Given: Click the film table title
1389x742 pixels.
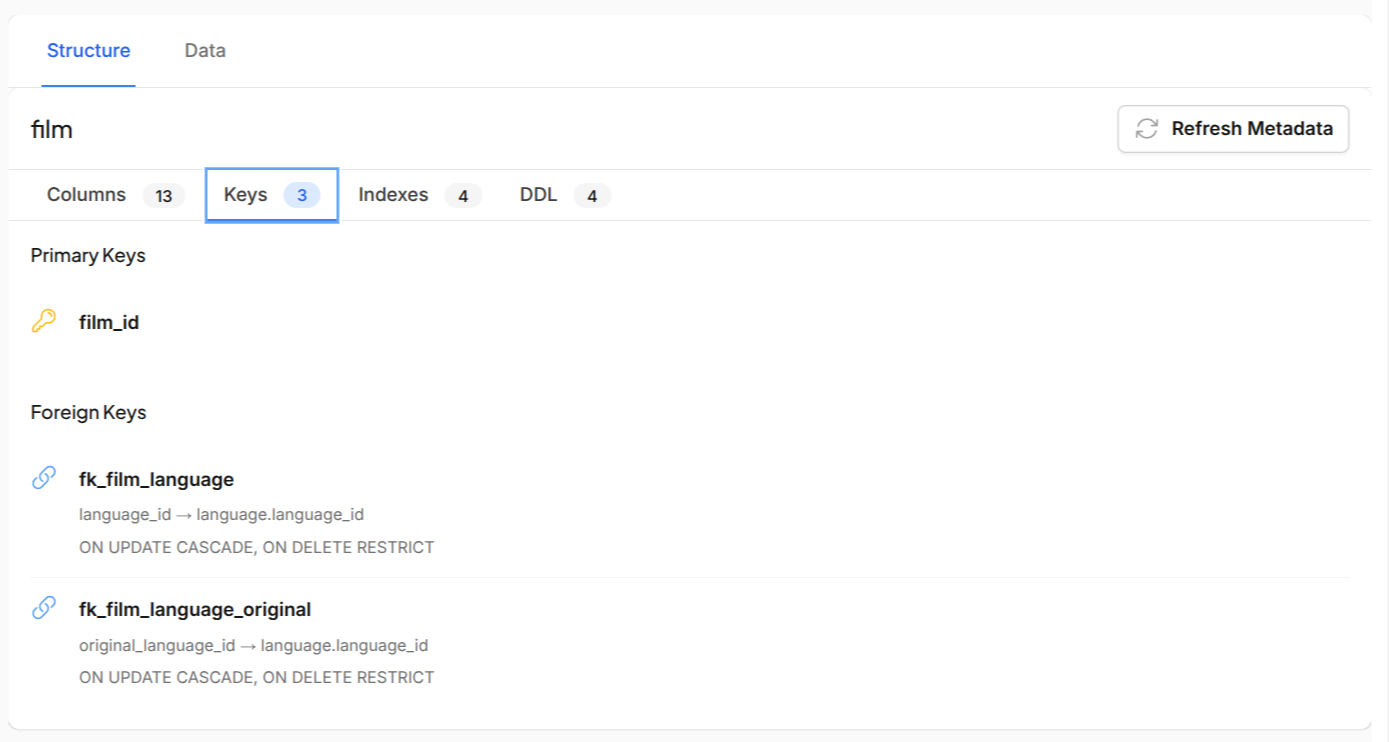Looking at the screenshot, I should (x=52, y=129).
